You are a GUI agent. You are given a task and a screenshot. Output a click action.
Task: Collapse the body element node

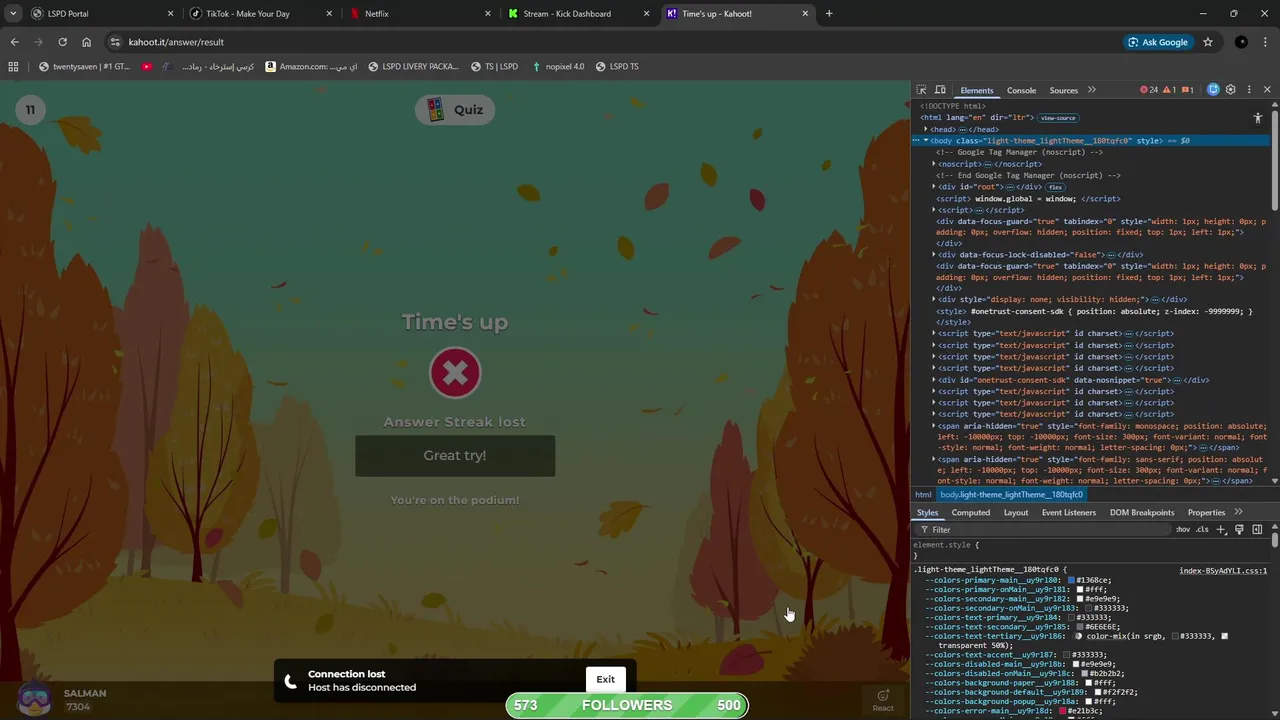926,141
